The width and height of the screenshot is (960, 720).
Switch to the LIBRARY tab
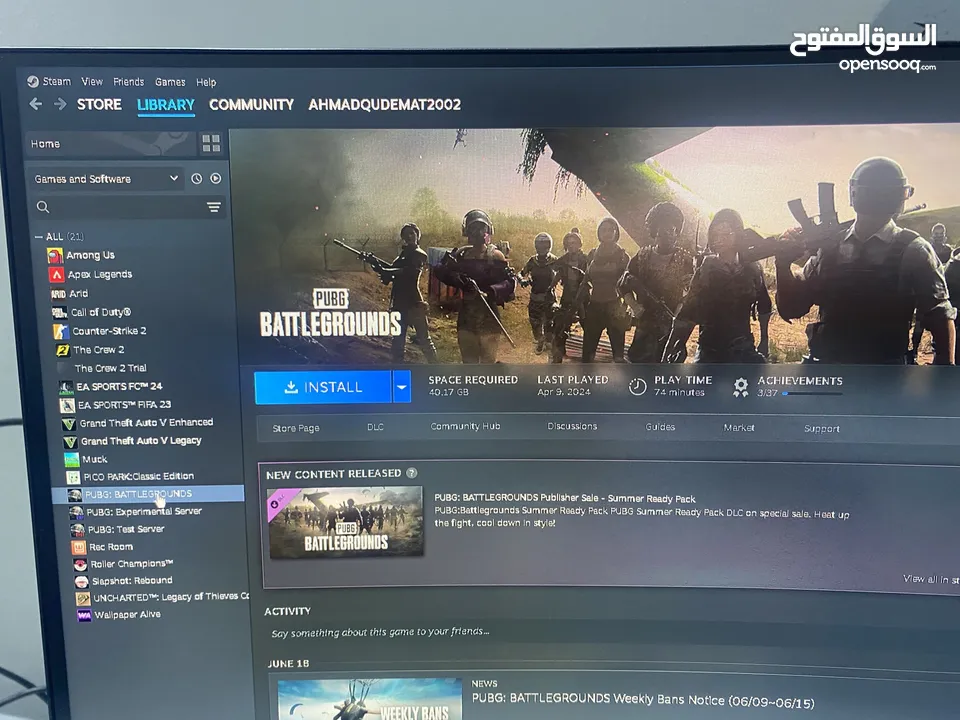tap(166, 105)
